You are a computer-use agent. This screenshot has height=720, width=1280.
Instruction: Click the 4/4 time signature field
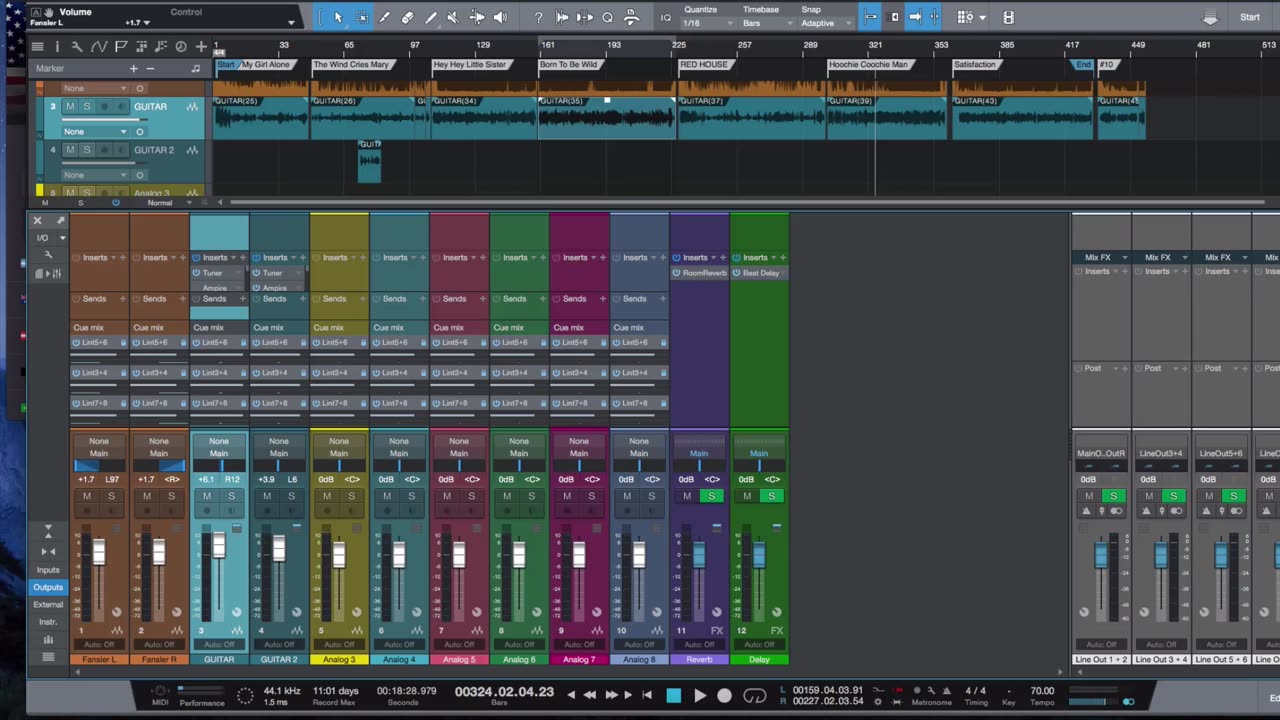(x=975, y=690)
